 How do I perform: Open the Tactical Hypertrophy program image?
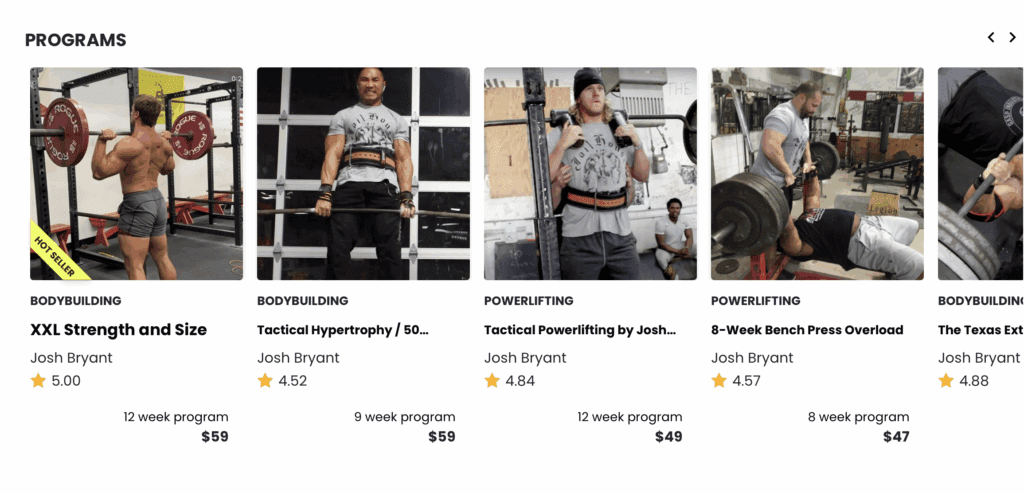(363, 173)
